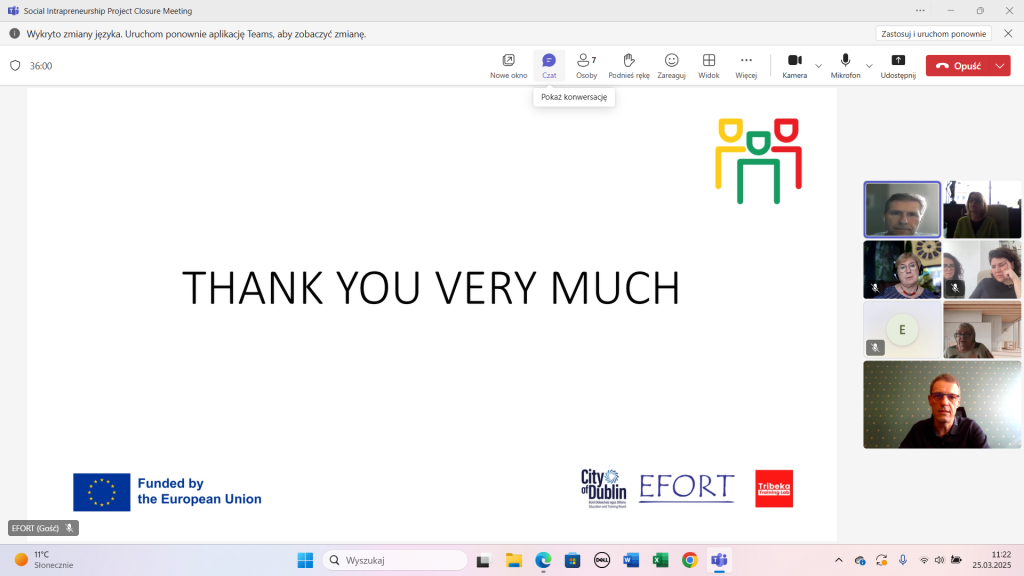Open the Czat conversation panel
Screen dimensions: 1024x576
tap(548, 65)
